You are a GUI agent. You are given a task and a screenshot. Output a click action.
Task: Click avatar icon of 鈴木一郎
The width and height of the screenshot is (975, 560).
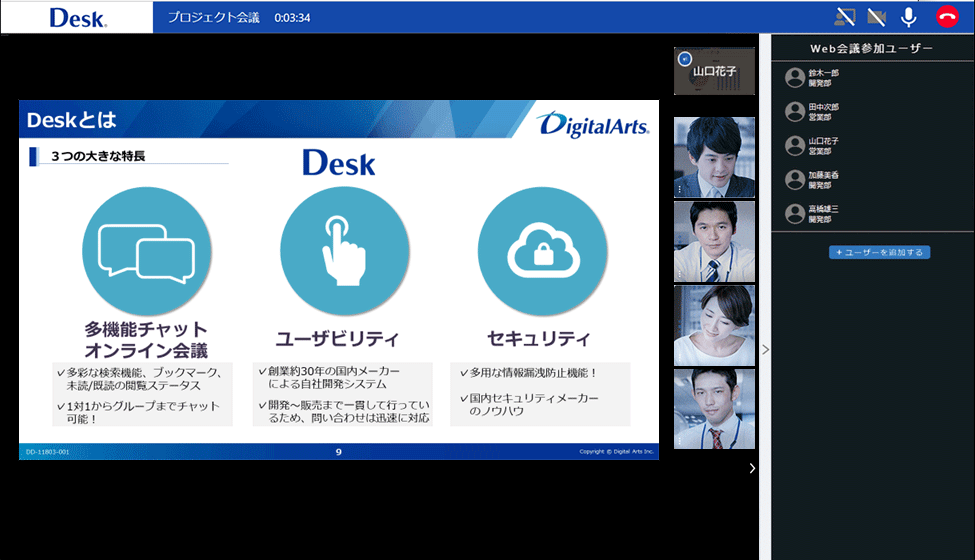click(x=795, y=78)
